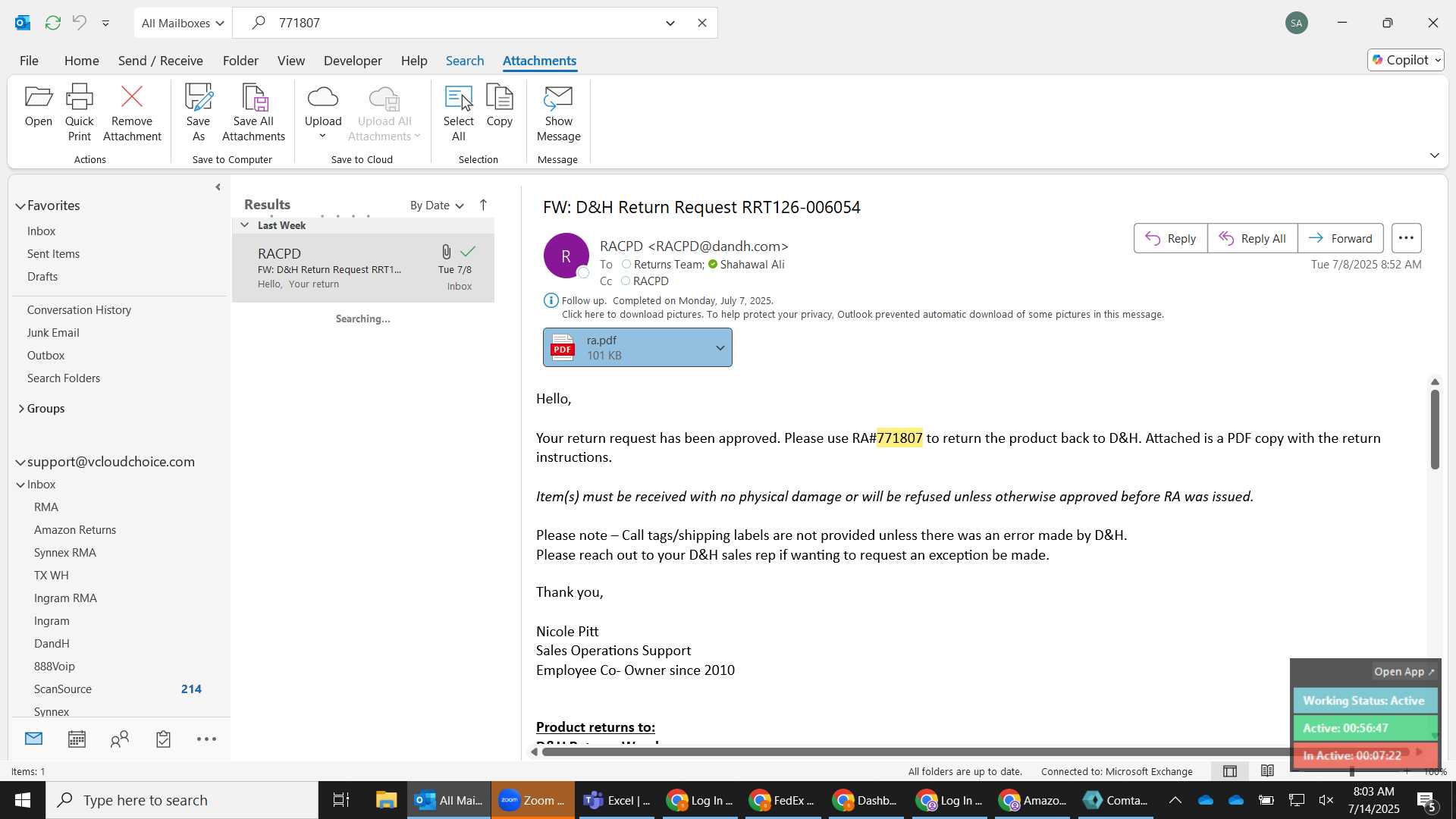Reverse sort order arrow in Results
Viewport: 1456px width, 819px height.
[x=483, y=205]
